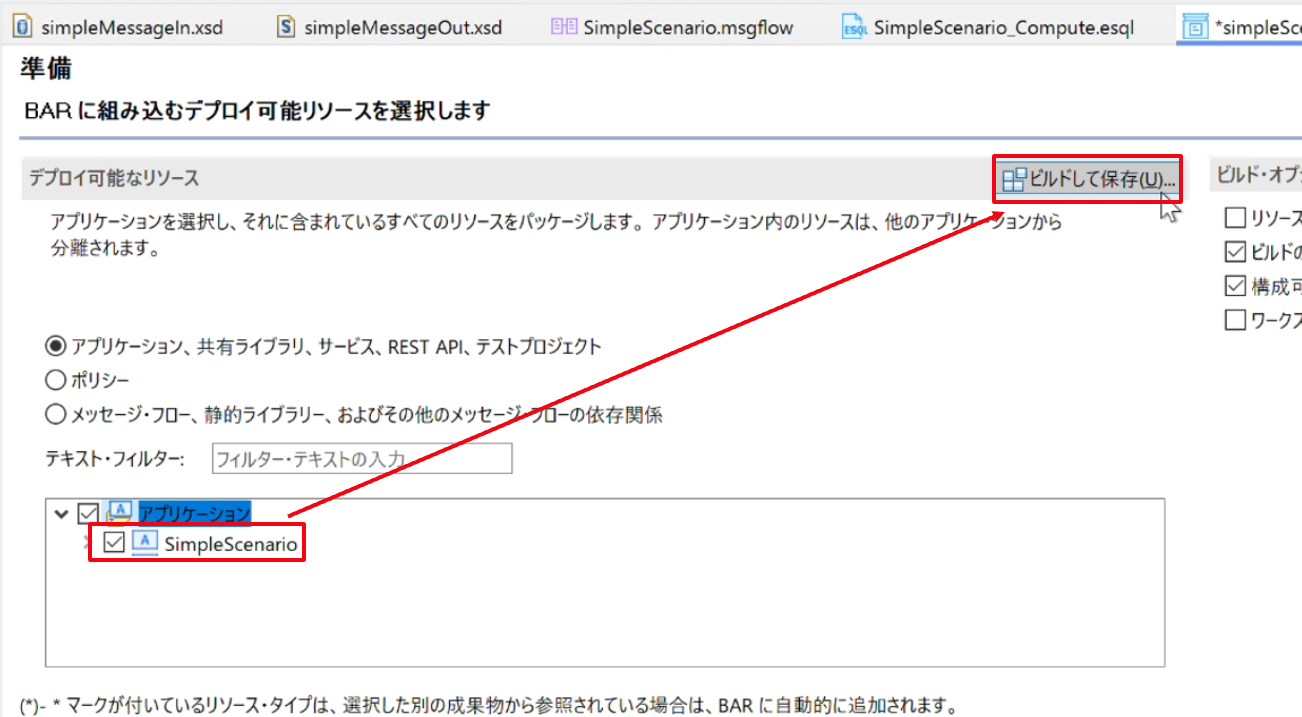
Task: Select the SimpleScenario tree item
Action: 230,544
